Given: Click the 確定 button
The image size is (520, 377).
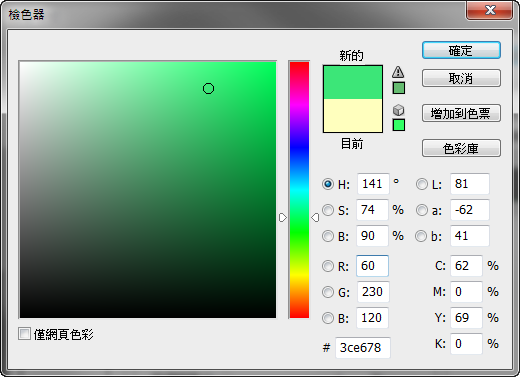Looking at the screenshot, I should [461, 50].
